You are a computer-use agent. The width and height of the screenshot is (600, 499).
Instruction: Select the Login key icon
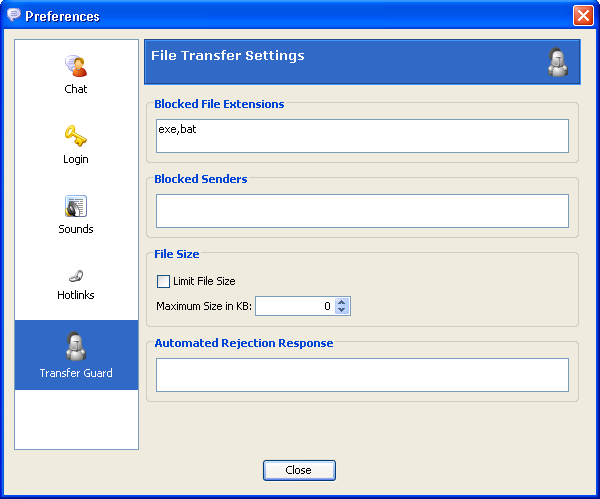[76, 136]
